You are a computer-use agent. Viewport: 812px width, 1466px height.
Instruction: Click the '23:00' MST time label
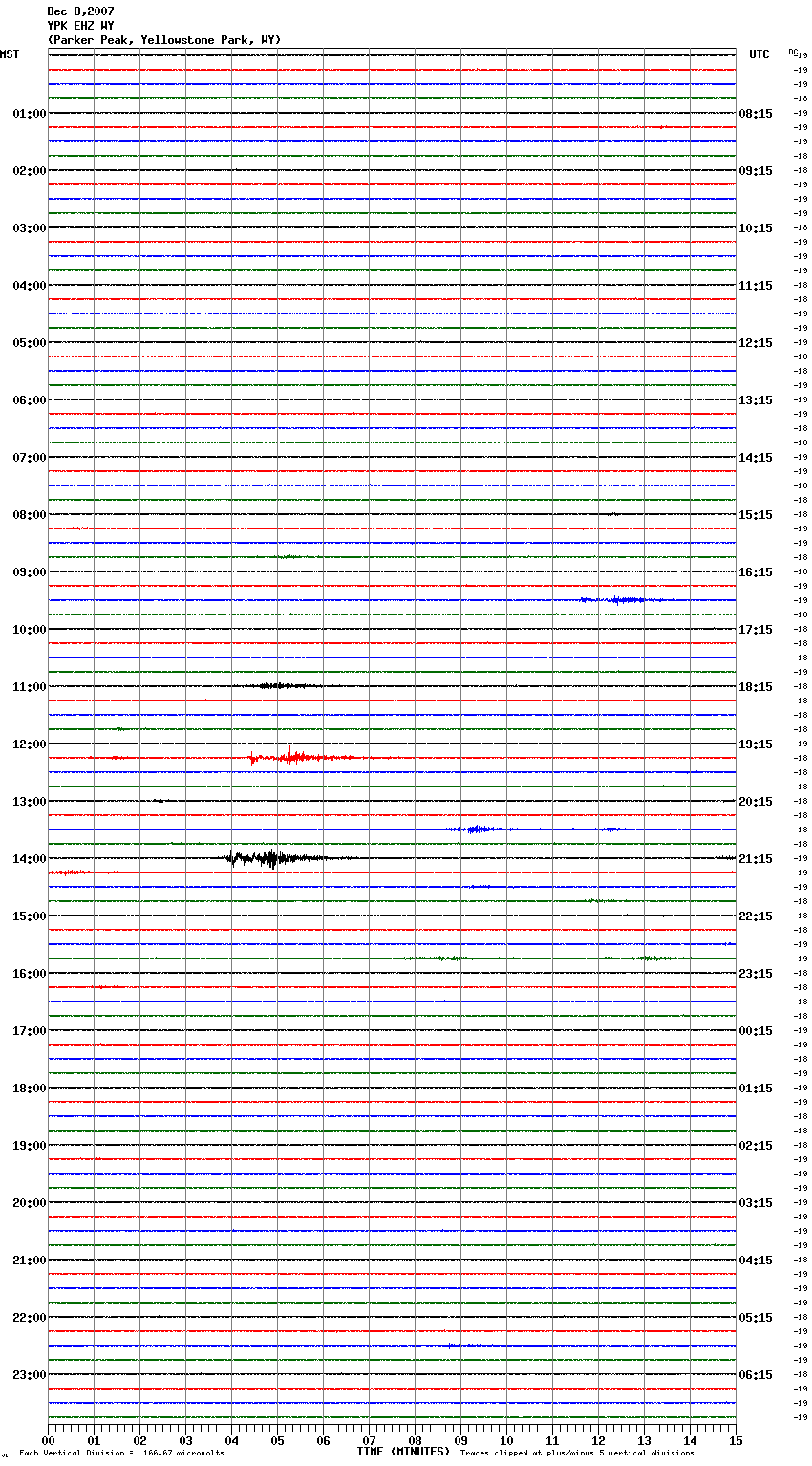click(30, 1375)
